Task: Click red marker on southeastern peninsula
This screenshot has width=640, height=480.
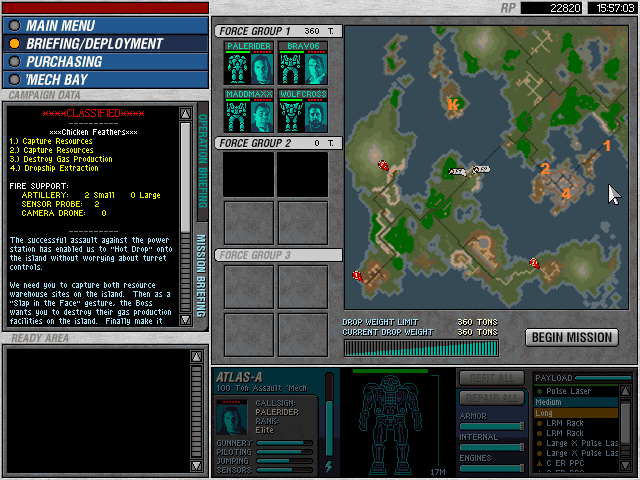Action: (x=534, y=263)
